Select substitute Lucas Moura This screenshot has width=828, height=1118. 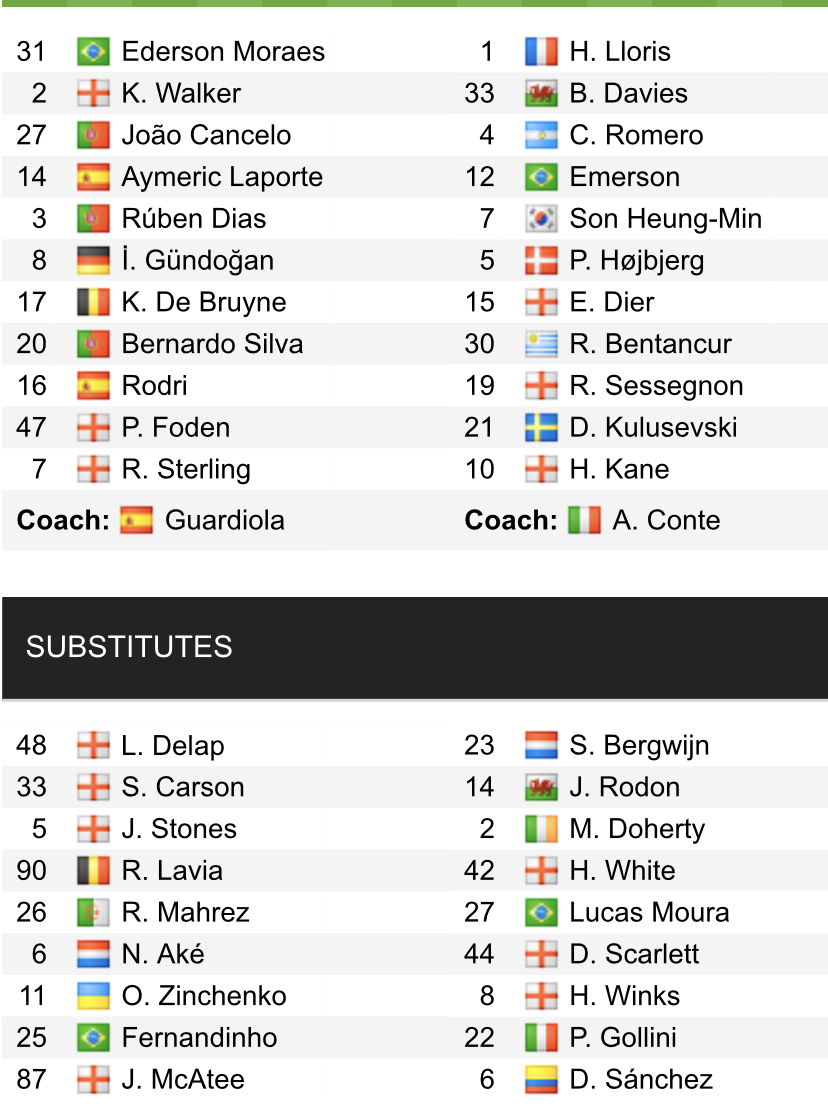pyautogui.click(x=649, y=913)
